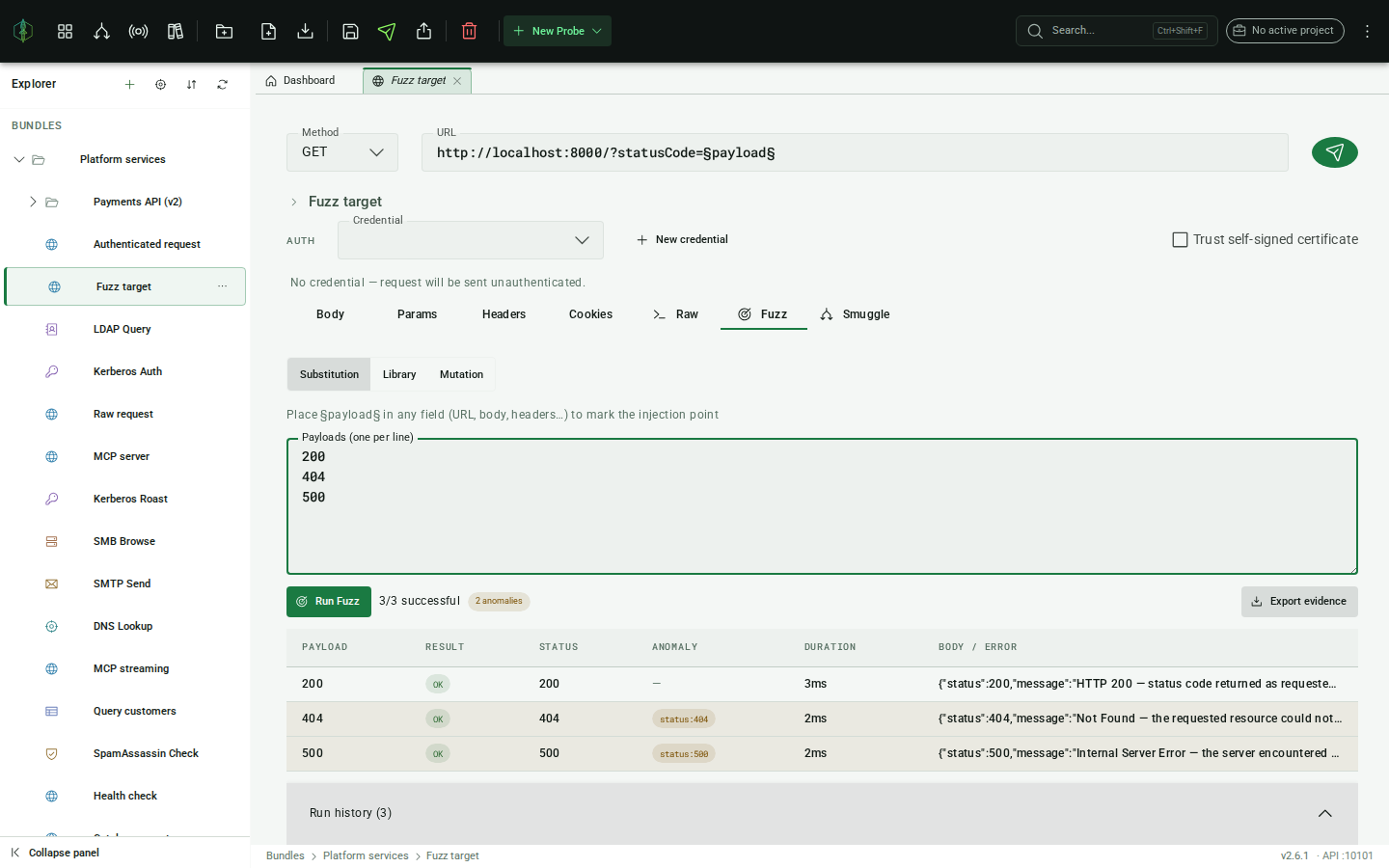Open the ellipsis menu on Fuzz target row

click(223, 286)
